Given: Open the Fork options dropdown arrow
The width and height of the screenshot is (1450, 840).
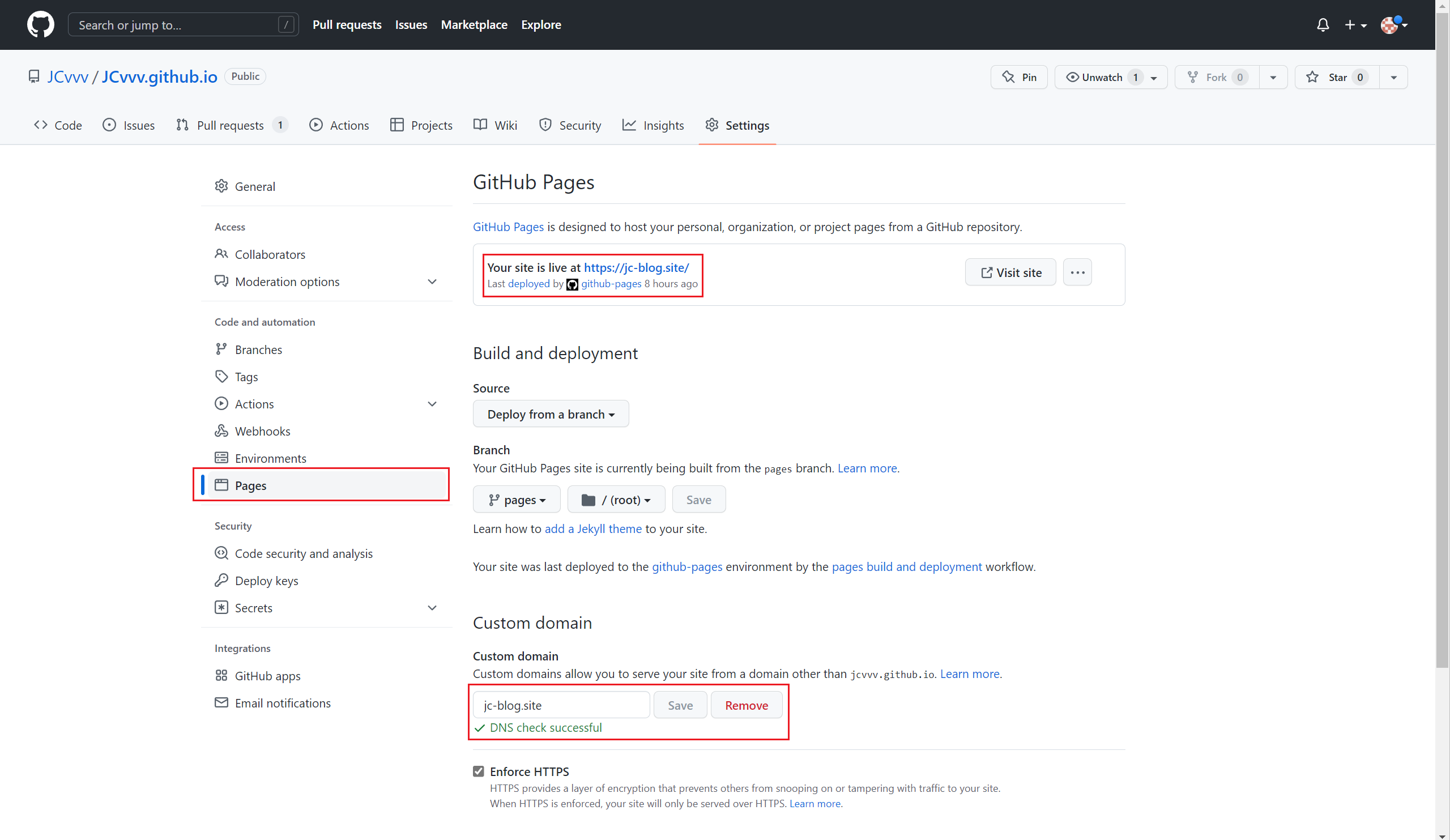Looking at the screenshot, I should [x=1273, y=77].
